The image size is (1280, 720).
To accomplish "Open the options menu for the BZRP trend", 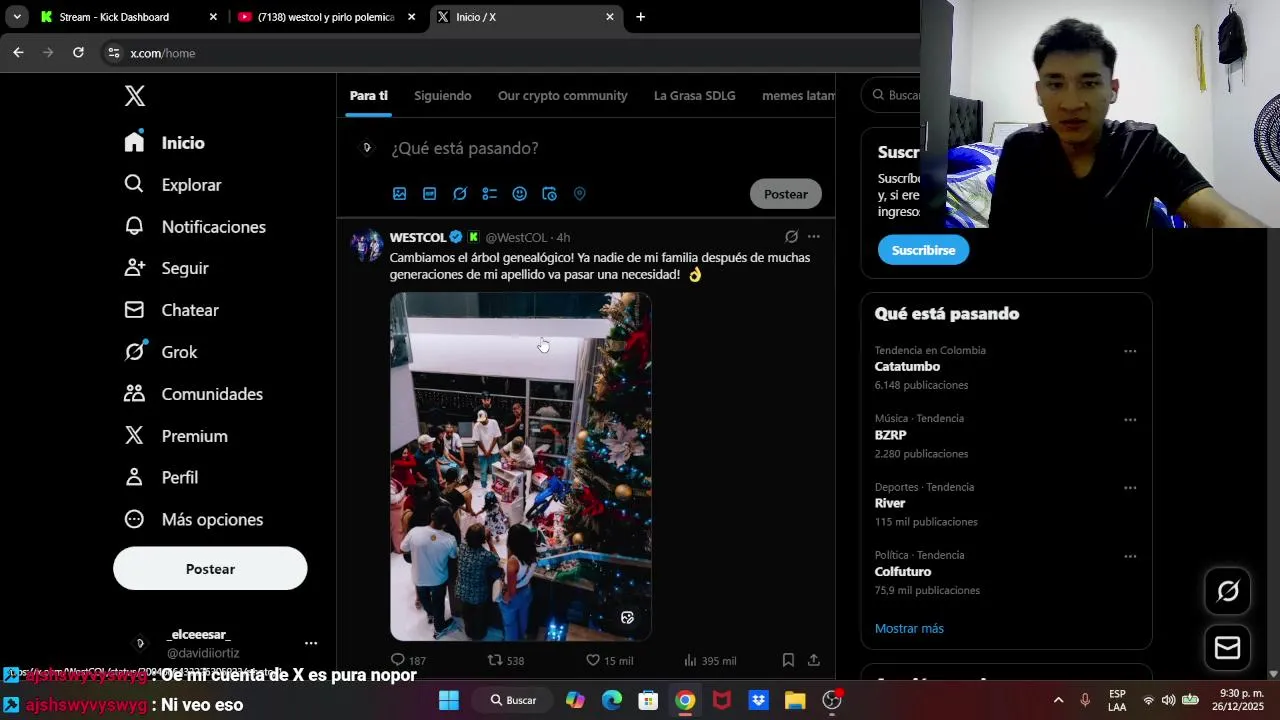I will pyautogui.click(x=1130, y=420).
